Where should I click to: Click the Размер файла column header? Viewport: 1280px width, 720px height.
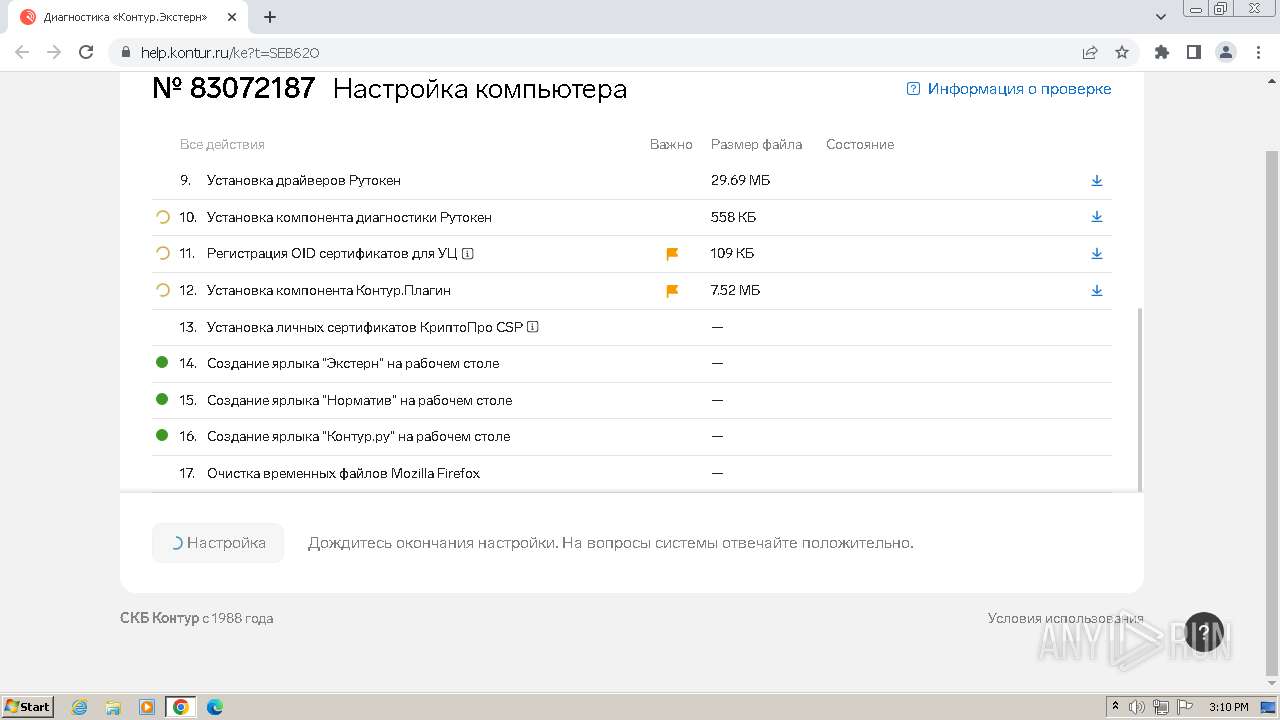point(756,144)
